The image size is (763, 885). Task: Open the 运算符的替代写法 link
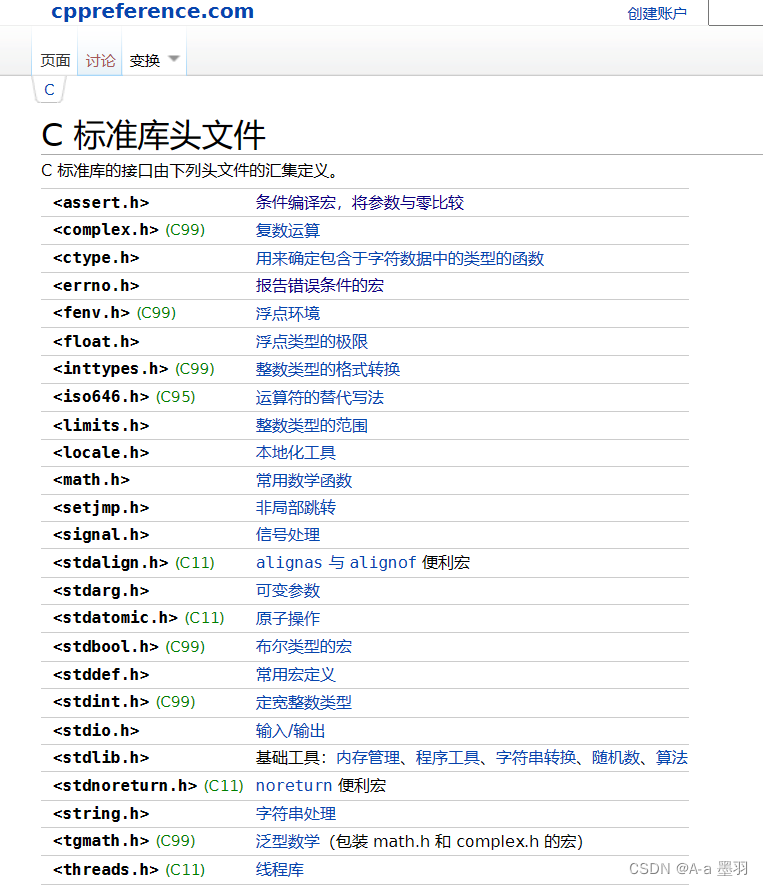pos(319,397)
